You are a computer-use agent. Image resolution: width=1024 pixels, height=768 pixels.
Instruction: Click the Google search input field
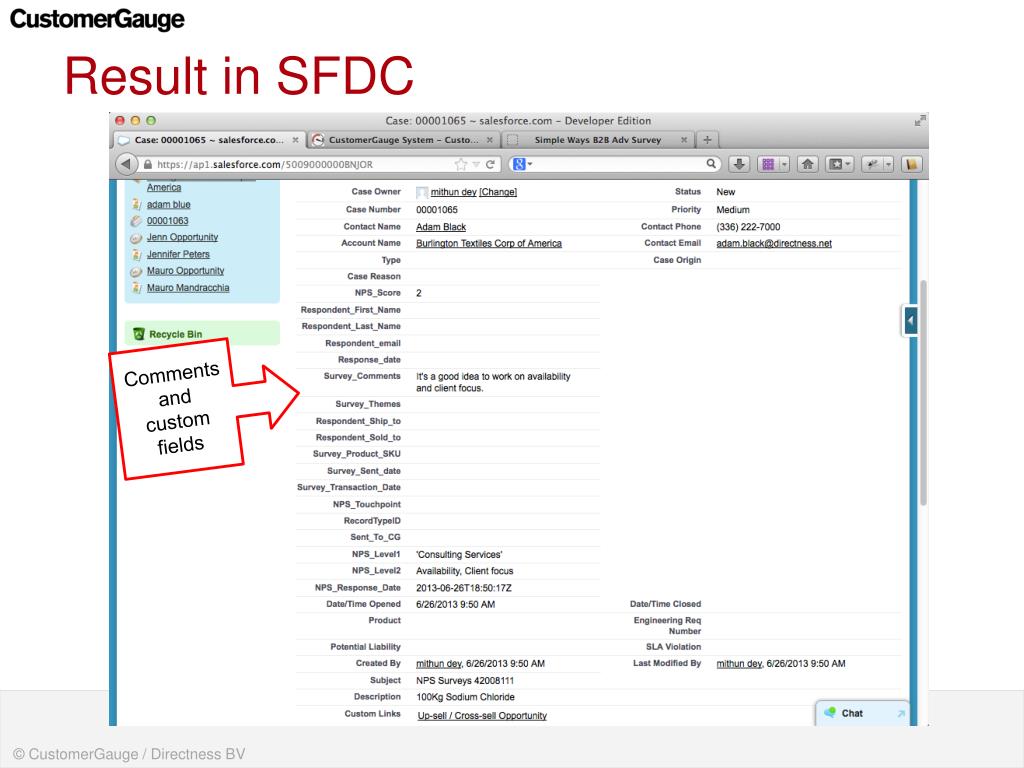(x=617, y=165)
